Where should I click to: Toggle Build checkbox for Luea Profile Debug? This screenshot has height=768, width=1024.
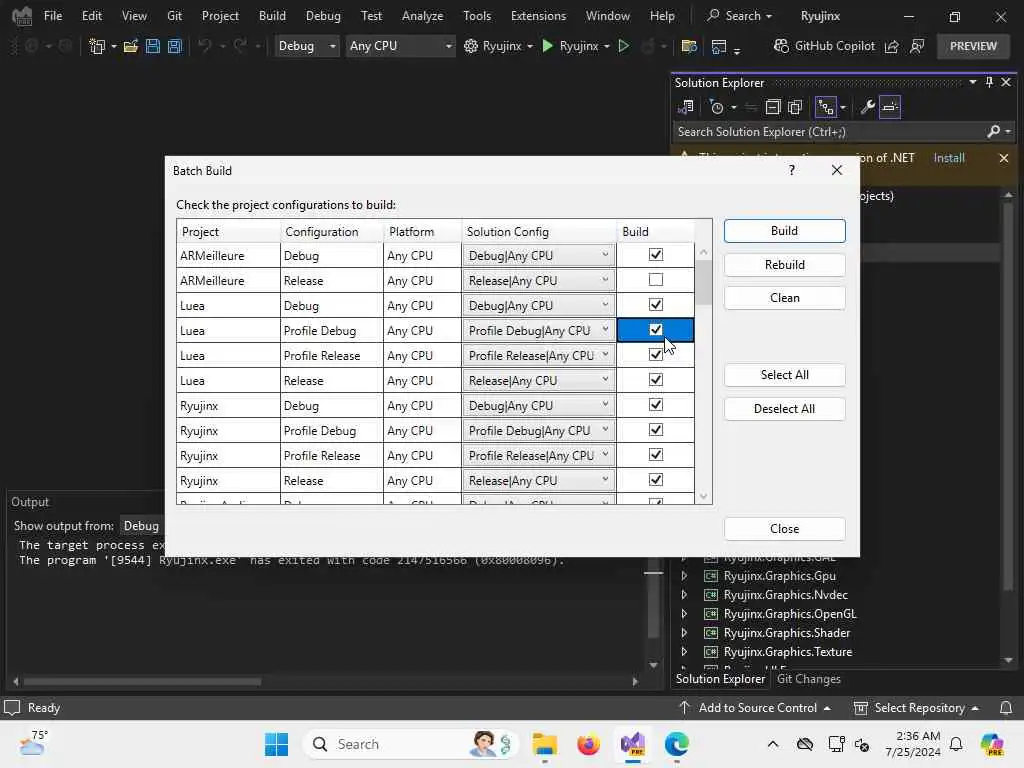pyautogui.click(x=656, y=330)
